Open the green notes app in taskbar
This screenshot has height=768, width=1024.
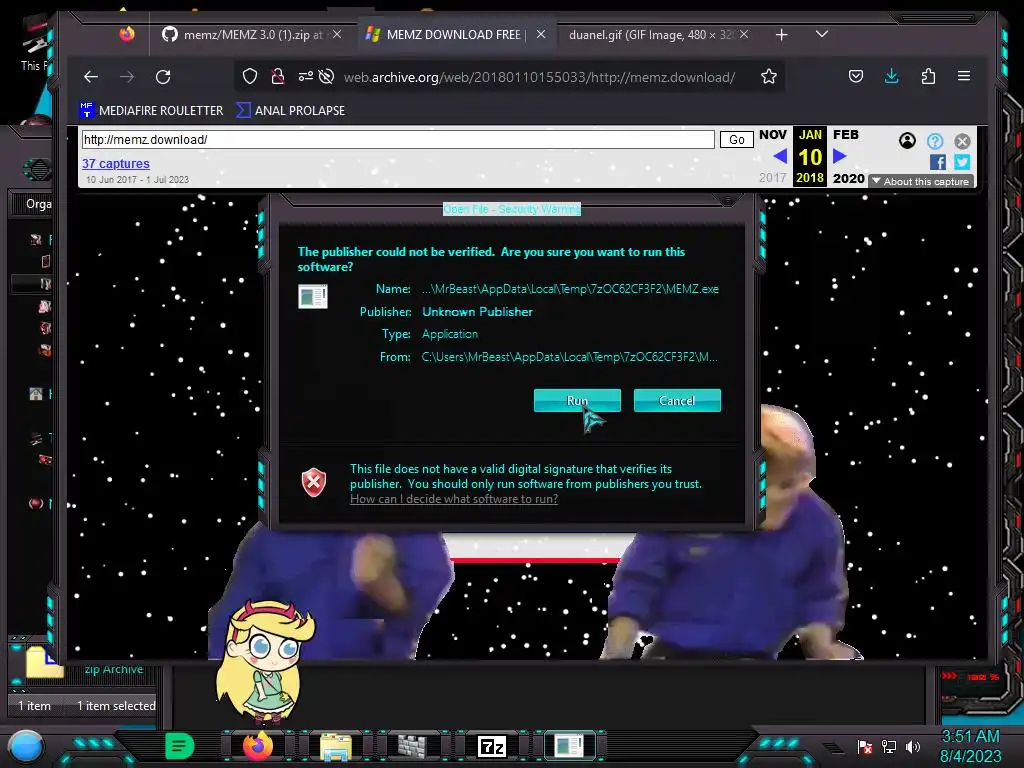tap(180, 746)
